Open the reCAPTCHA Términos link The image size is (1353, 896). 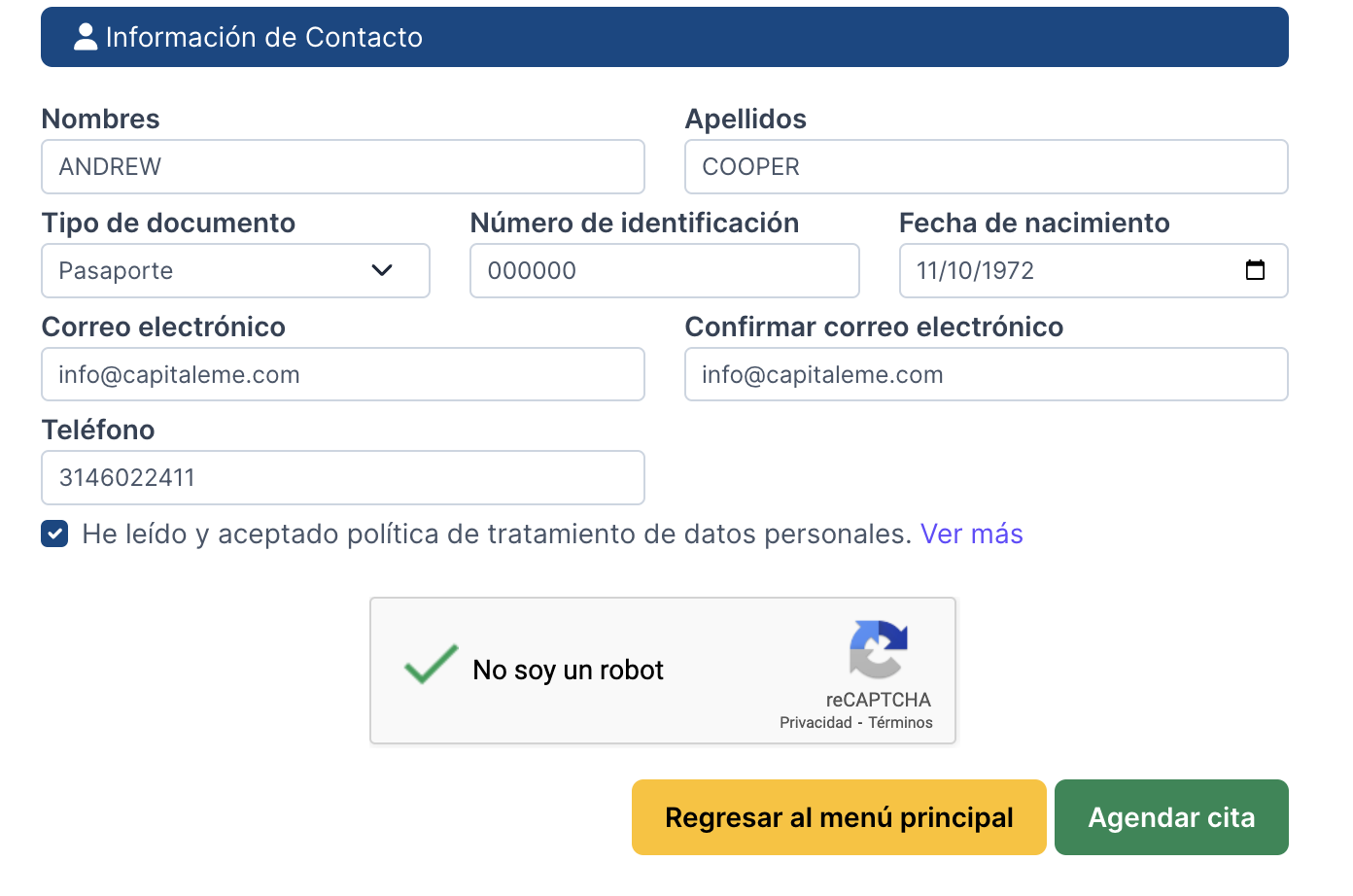(x=900, y=722)
